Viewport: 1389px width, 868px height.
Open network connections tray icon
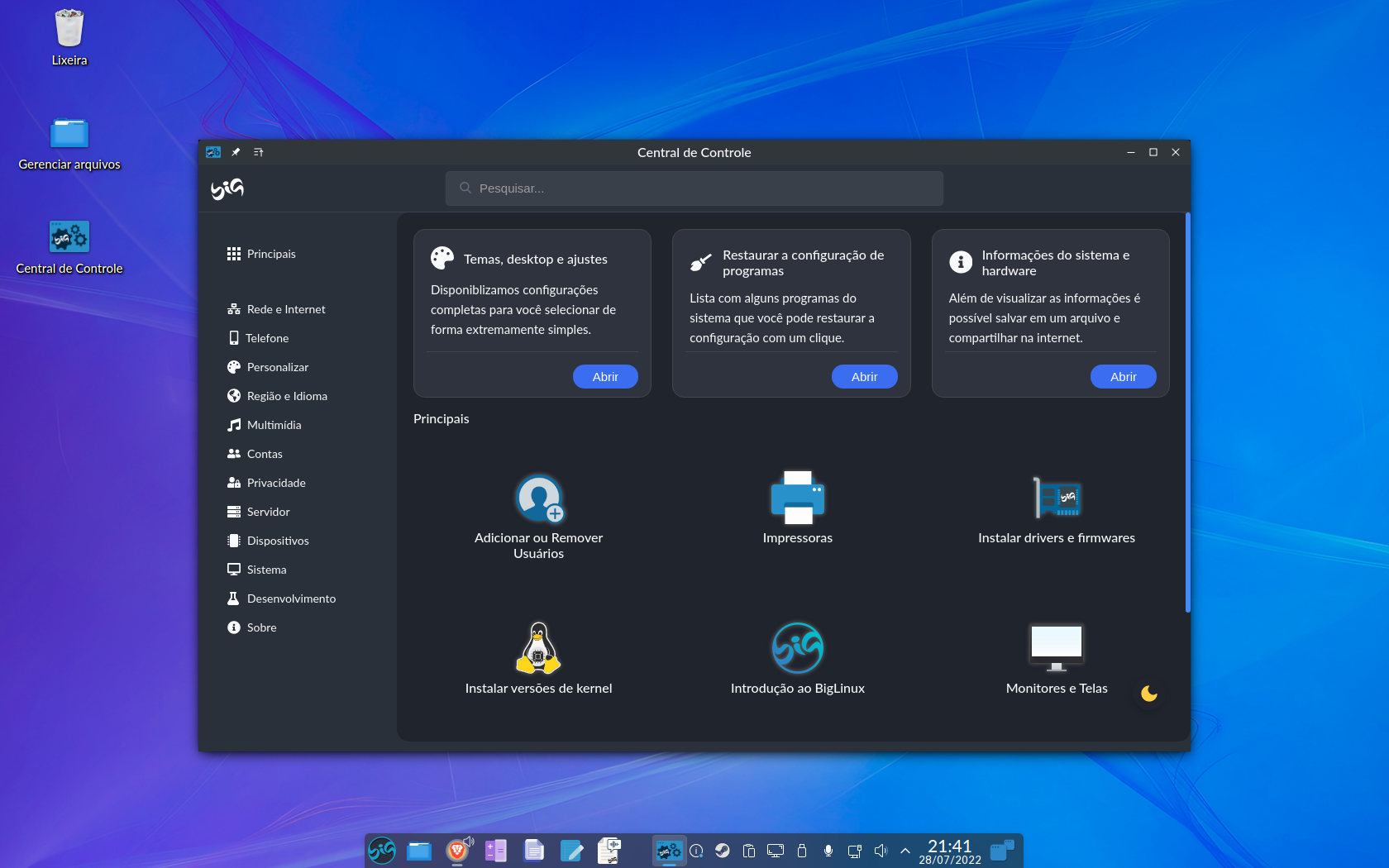[x=855, y=851]
